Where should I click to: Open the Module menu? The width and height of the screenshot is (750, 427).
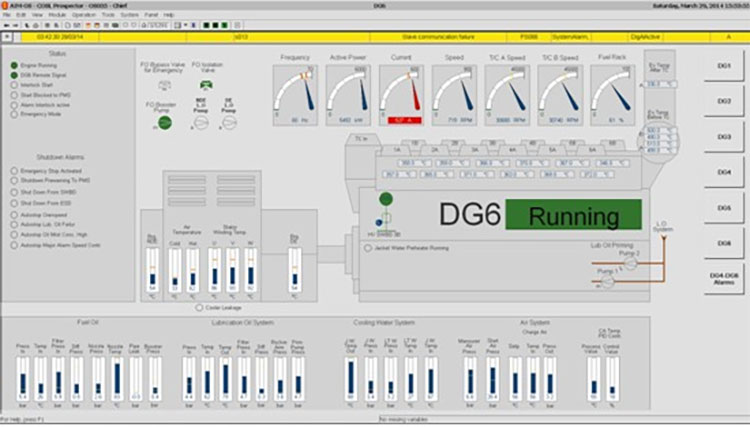[x=57, y=16]
